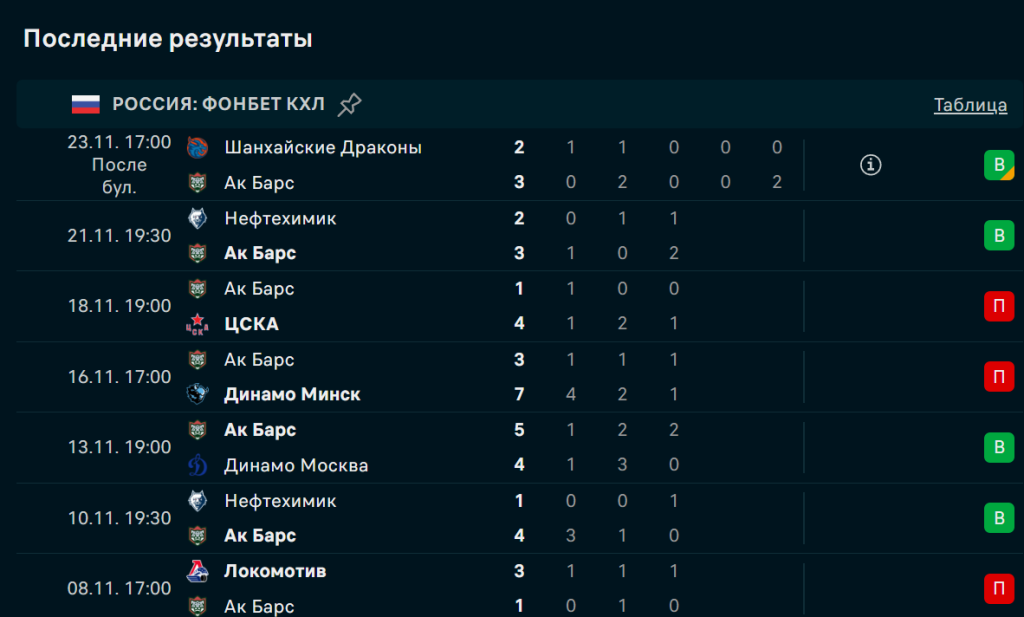This screenshot has width=1024, height=617.
Task: Click the ЦСКА team name
Action: click(252, 324)
